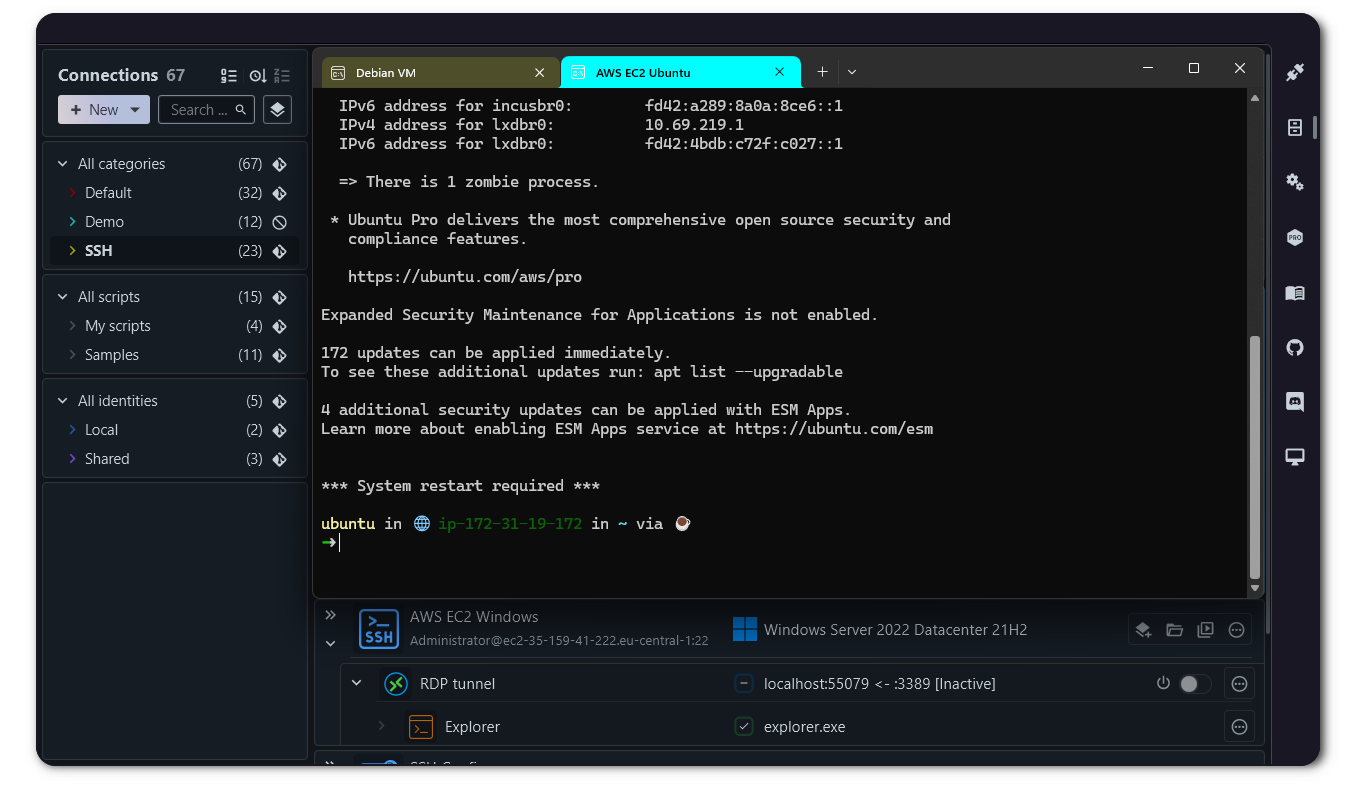Image resolution: width=1360 pixels, height=790 pixels.
Task: Click the folder icon on the AWS EC2 Windows row
Action: click(1174, 630)
